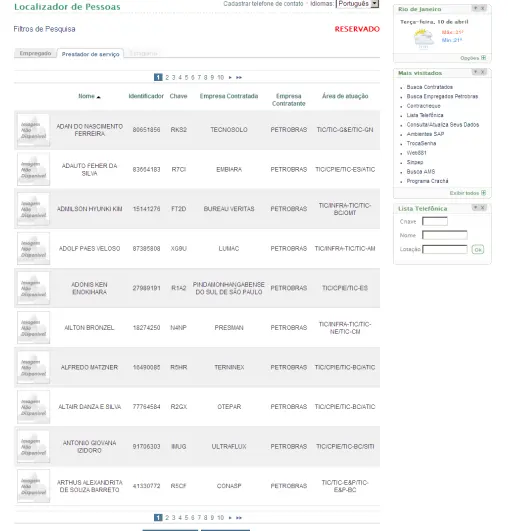The width and height of the screenshot is (508, 531).
Task: Expand Exibir todos in Mais visitados
Action: pos(468,193)
